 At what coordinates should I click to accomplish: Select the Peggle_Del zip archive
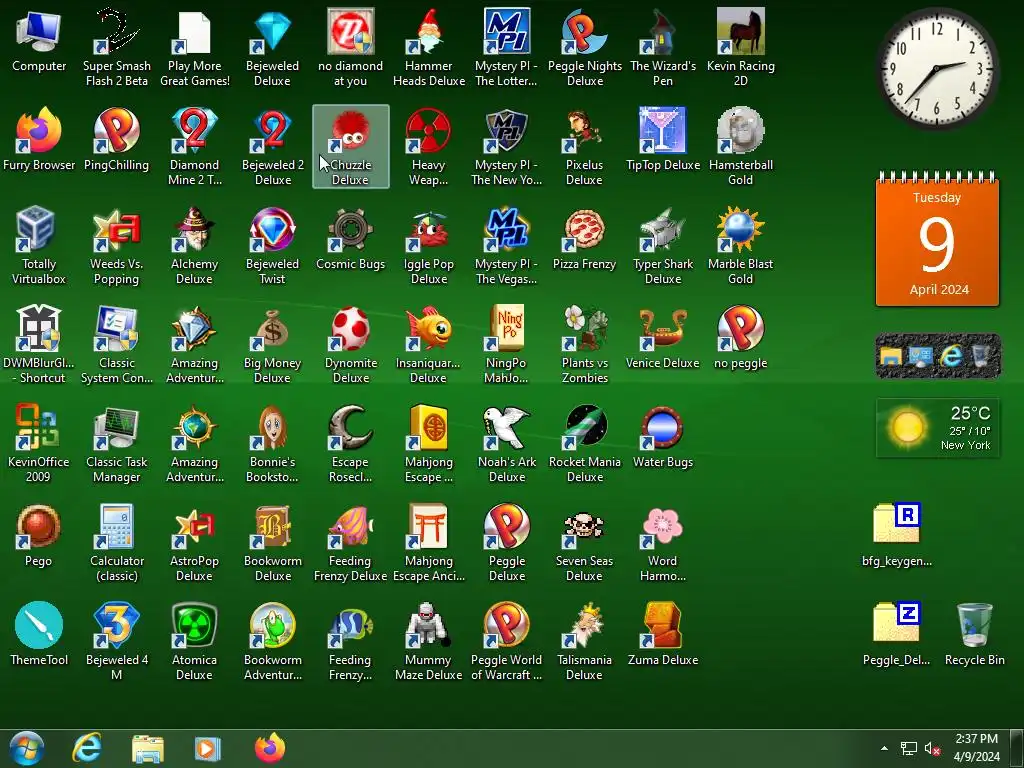tap(897, 635)
